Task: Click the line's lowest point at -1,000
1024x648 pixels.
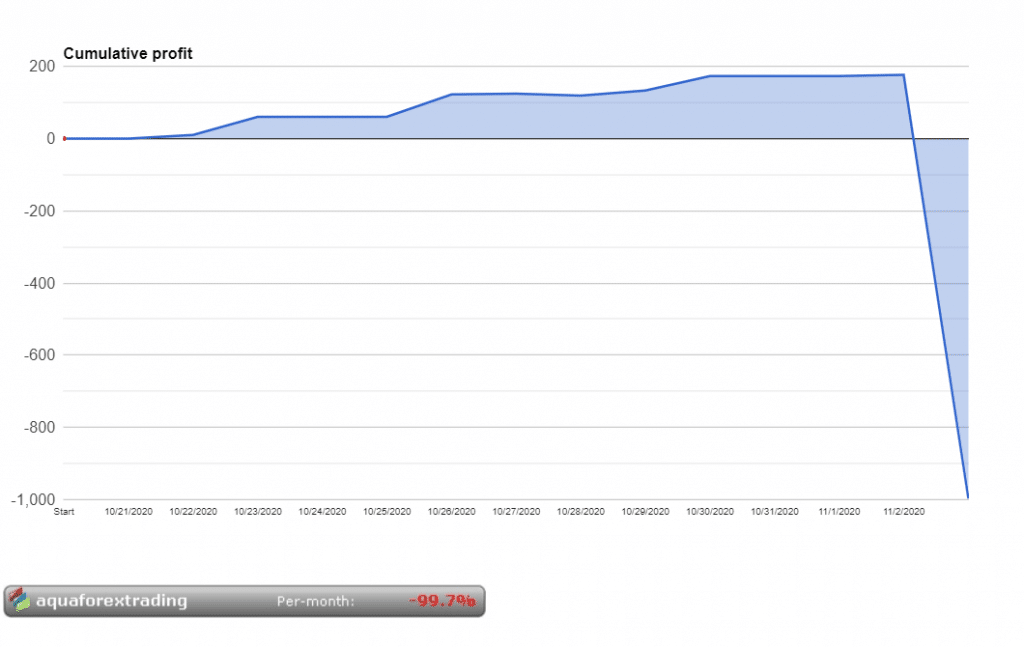Action: coord(967,497)
